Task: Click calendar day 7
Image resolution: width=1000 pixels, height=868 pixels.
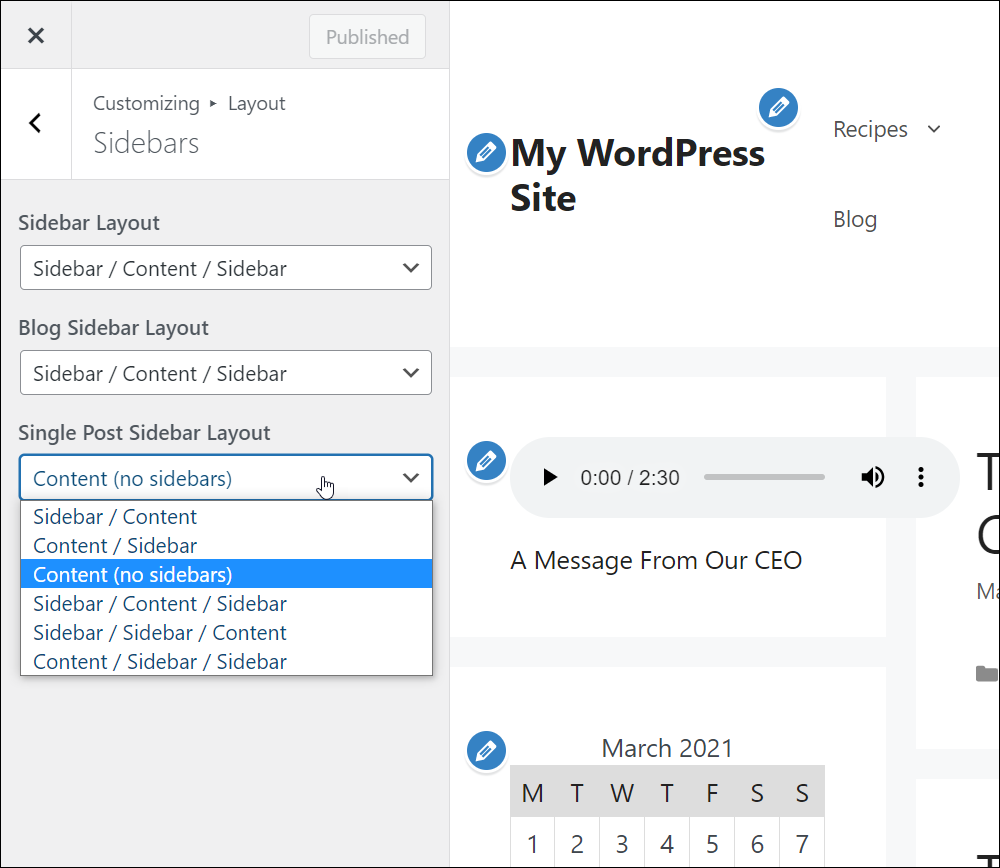Action: 802,844
